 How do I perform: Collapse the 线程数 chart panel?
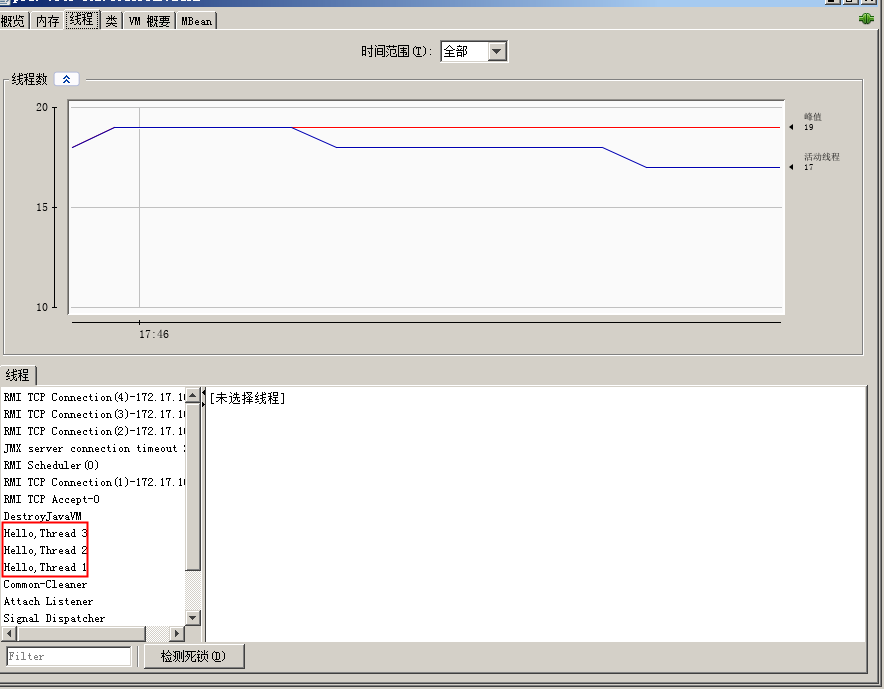(67, 79)
